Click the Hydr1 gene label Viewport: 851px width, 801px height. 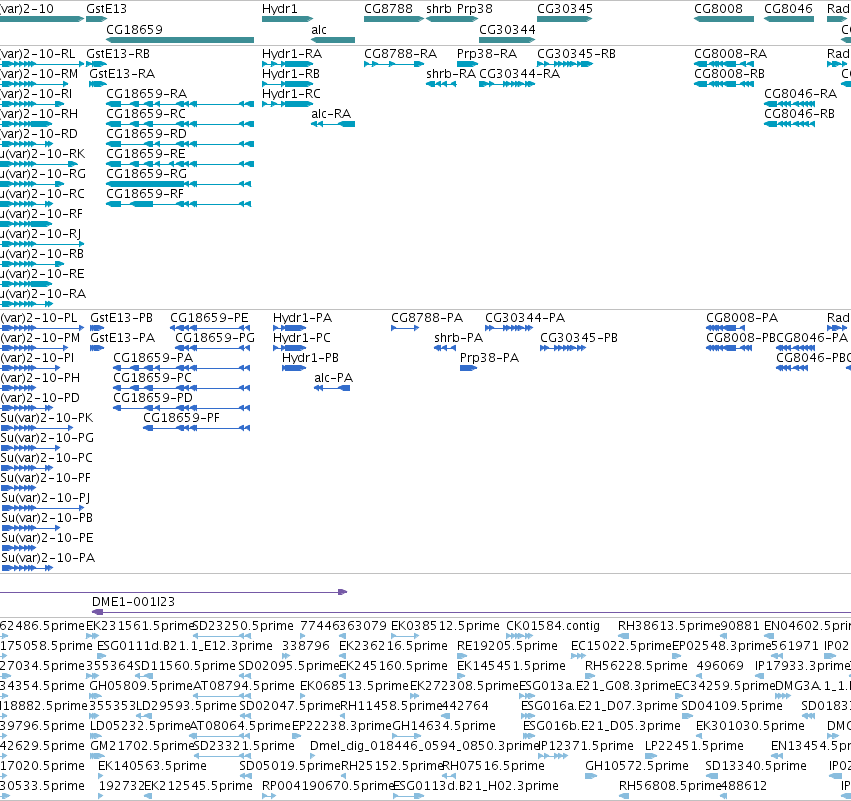coord(280,9)
